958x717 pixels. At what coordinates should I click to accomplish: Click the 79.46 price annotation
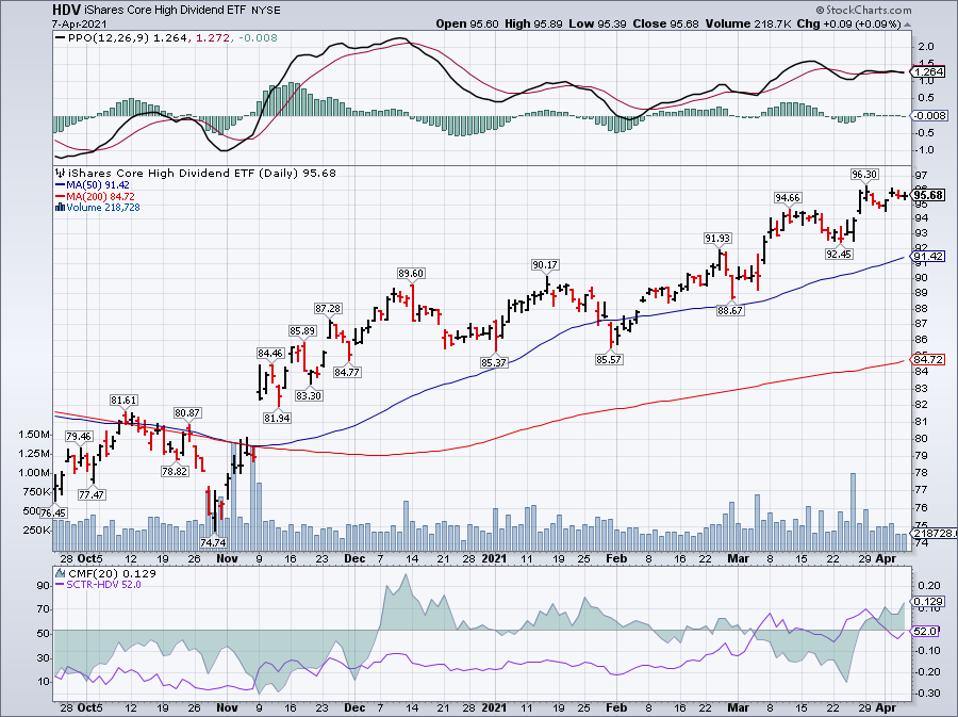point(79,437)
